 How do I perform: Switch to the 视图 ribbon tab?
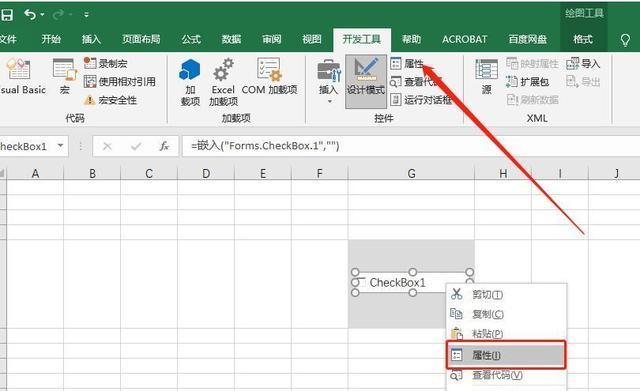pos(312,39)
